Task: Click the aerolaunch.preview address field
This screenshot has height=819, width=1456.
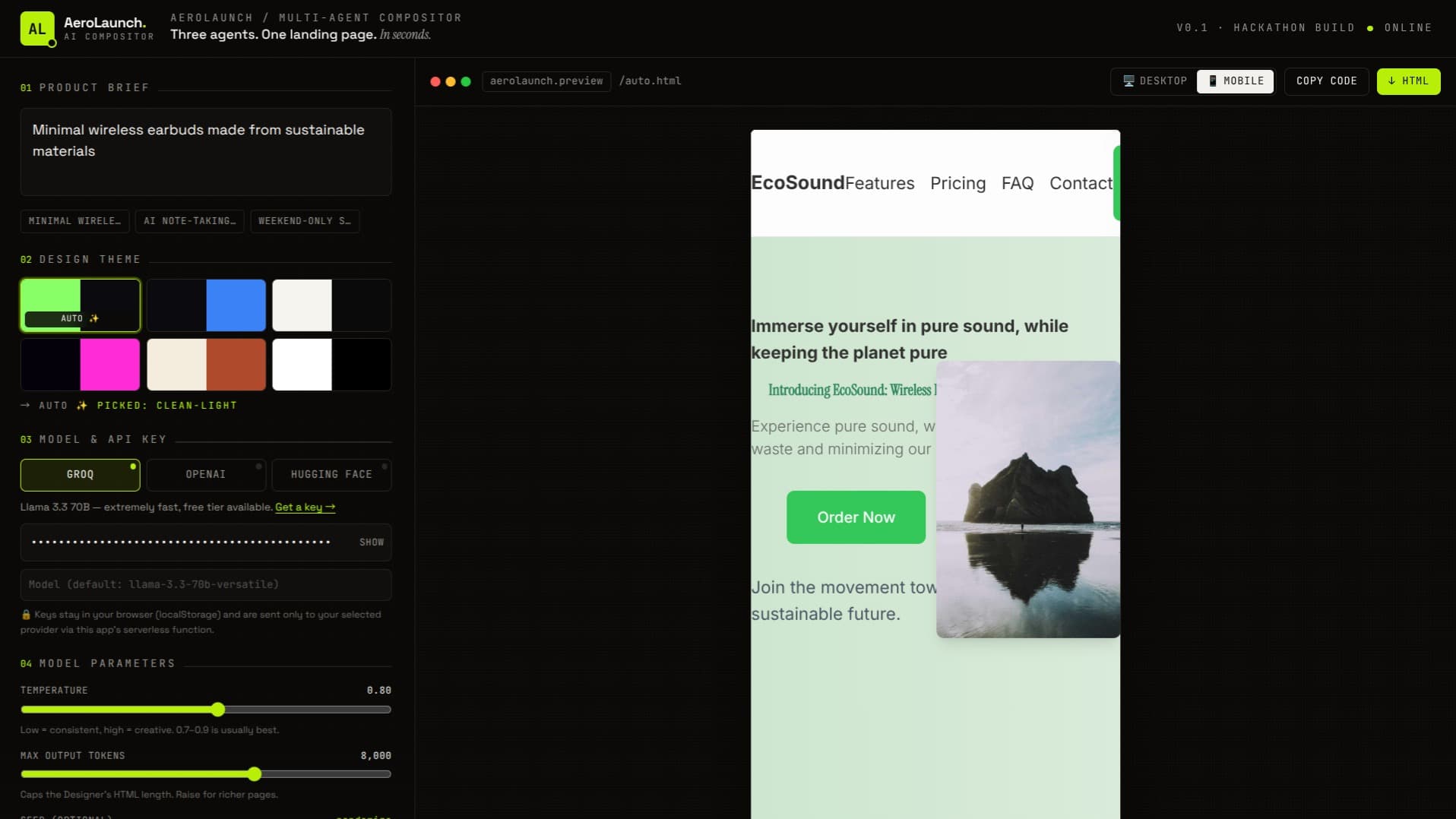Action: pos(546,81)
